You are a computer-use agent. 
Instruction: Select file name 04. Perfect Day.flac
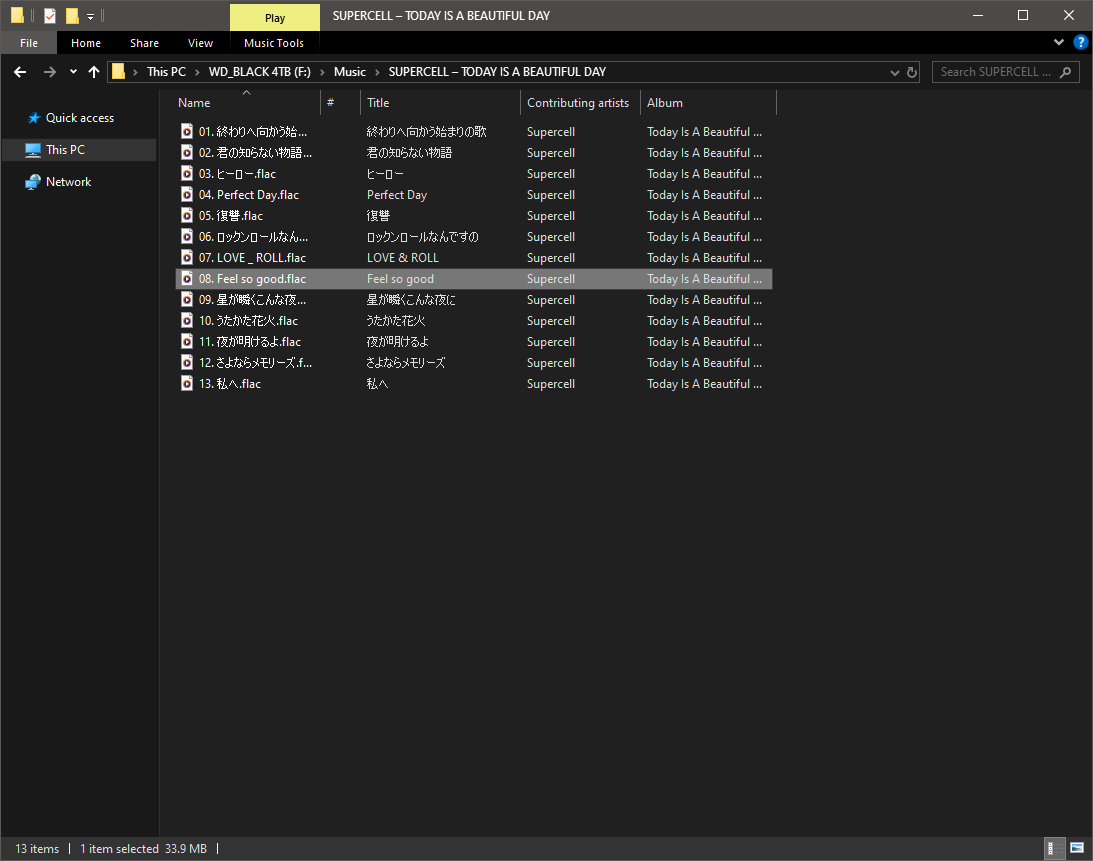[249, 195]
